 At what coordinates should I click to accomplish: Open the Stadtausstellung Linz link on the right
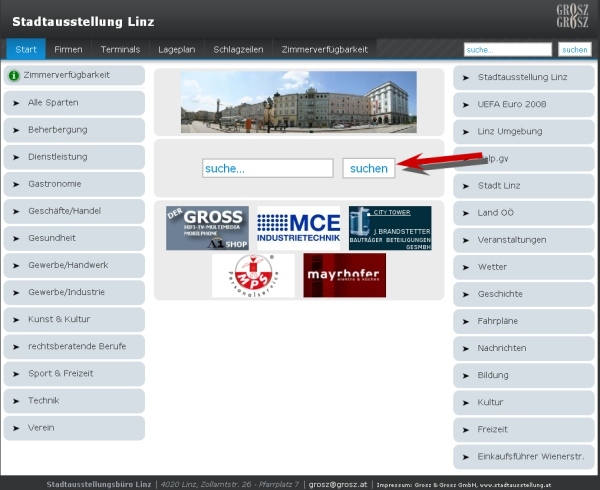click(524, 78)
